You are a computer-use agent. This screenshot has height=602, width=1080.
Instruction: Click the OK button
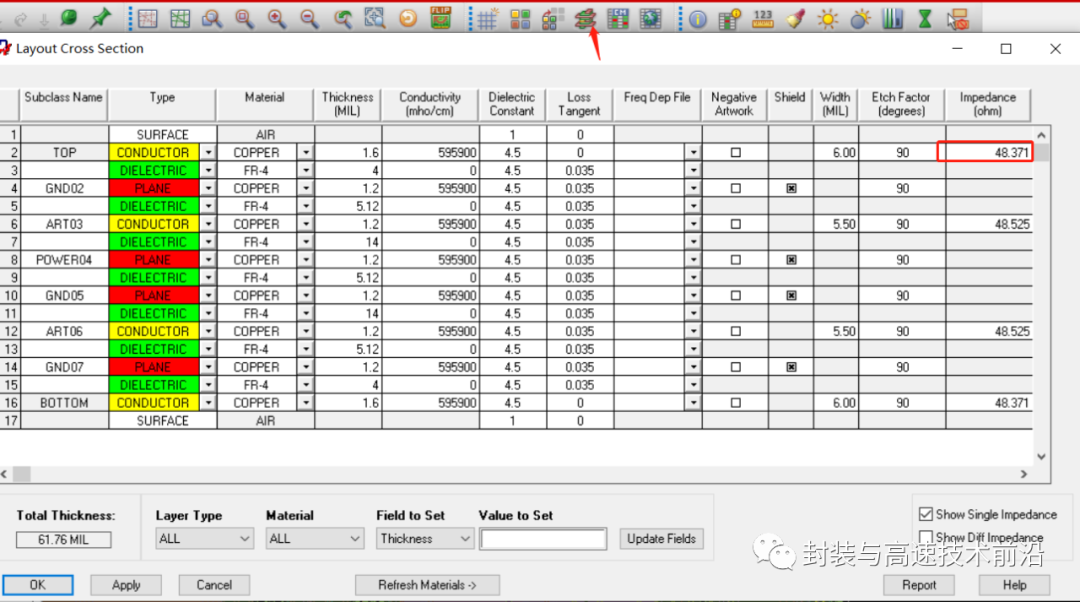click(38, 585)
